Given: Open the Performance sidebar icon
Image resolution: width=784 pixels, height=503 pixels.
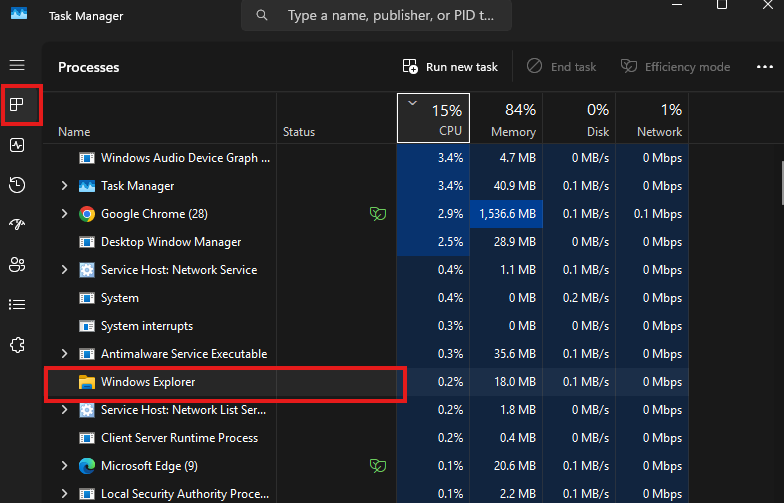Looking at the screenshot, I should pos(17,145).
